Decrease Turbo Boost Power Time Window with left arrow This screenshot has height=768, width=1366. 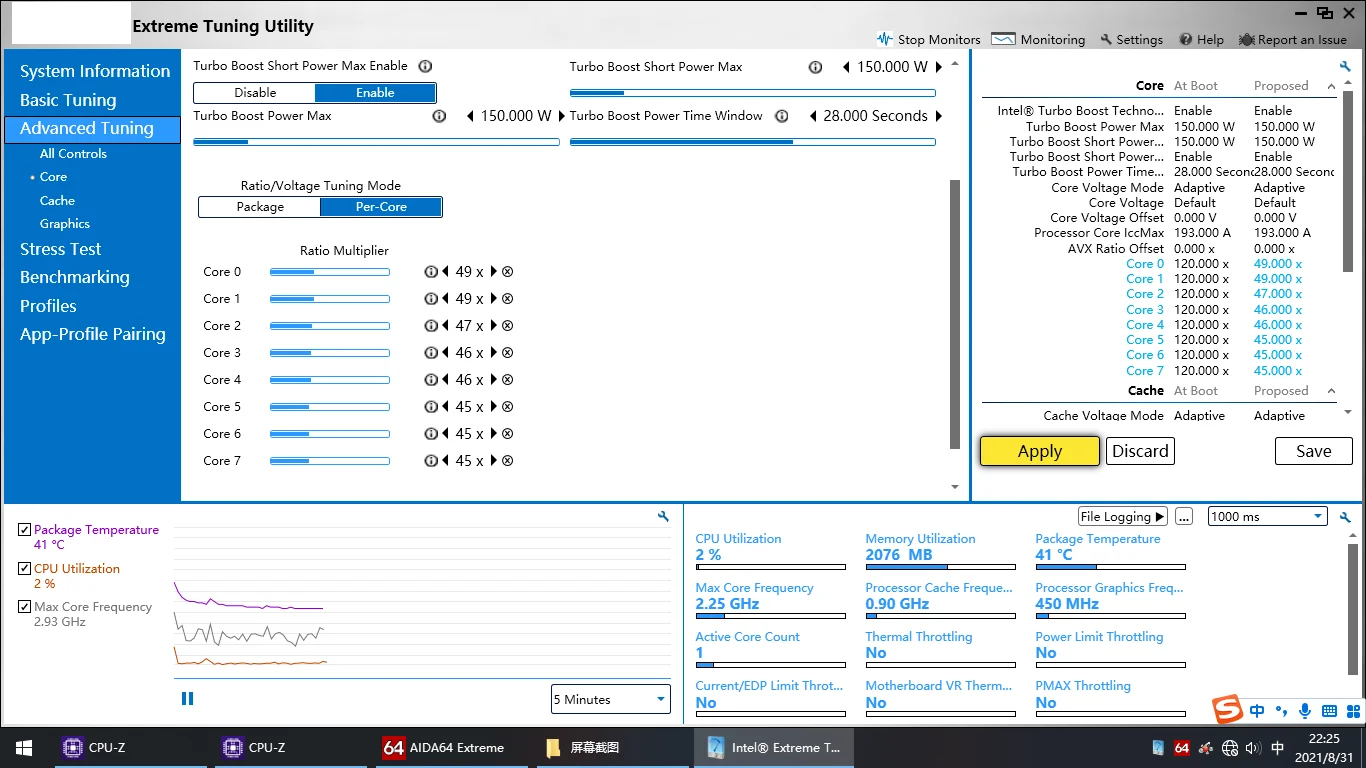(x=813, y=116)
